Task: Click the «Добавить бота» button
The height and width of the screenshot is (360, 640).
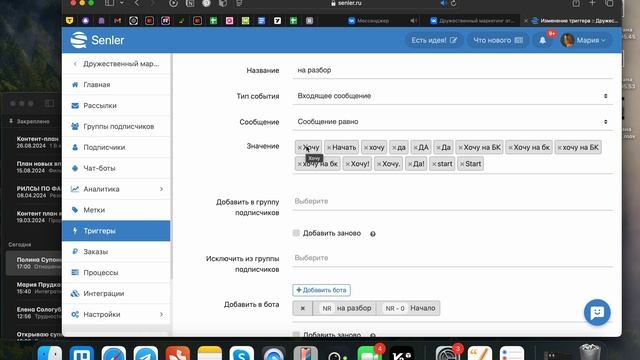Action: click(322, 290)
